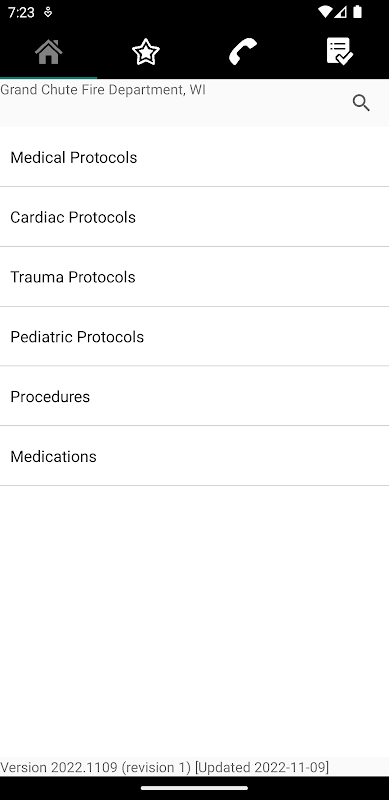389x800 pixels.
Task: Tap the notification icon beside the clock
Action: tap(47, 12)
